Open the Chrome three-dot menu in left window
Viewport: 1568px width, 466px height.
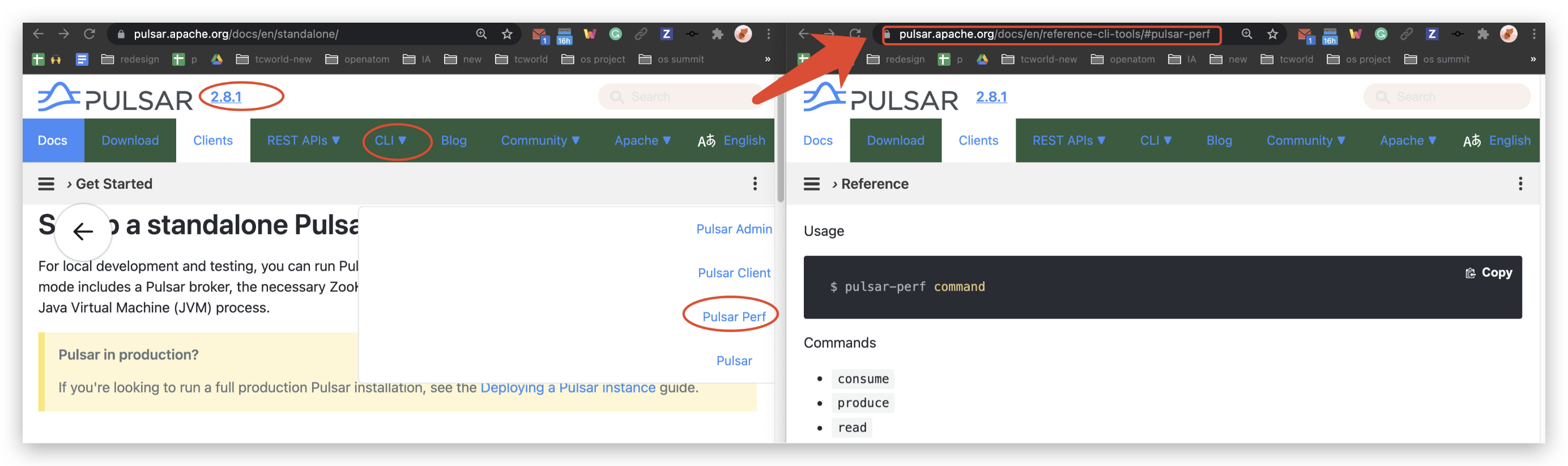tap(769, 34)
